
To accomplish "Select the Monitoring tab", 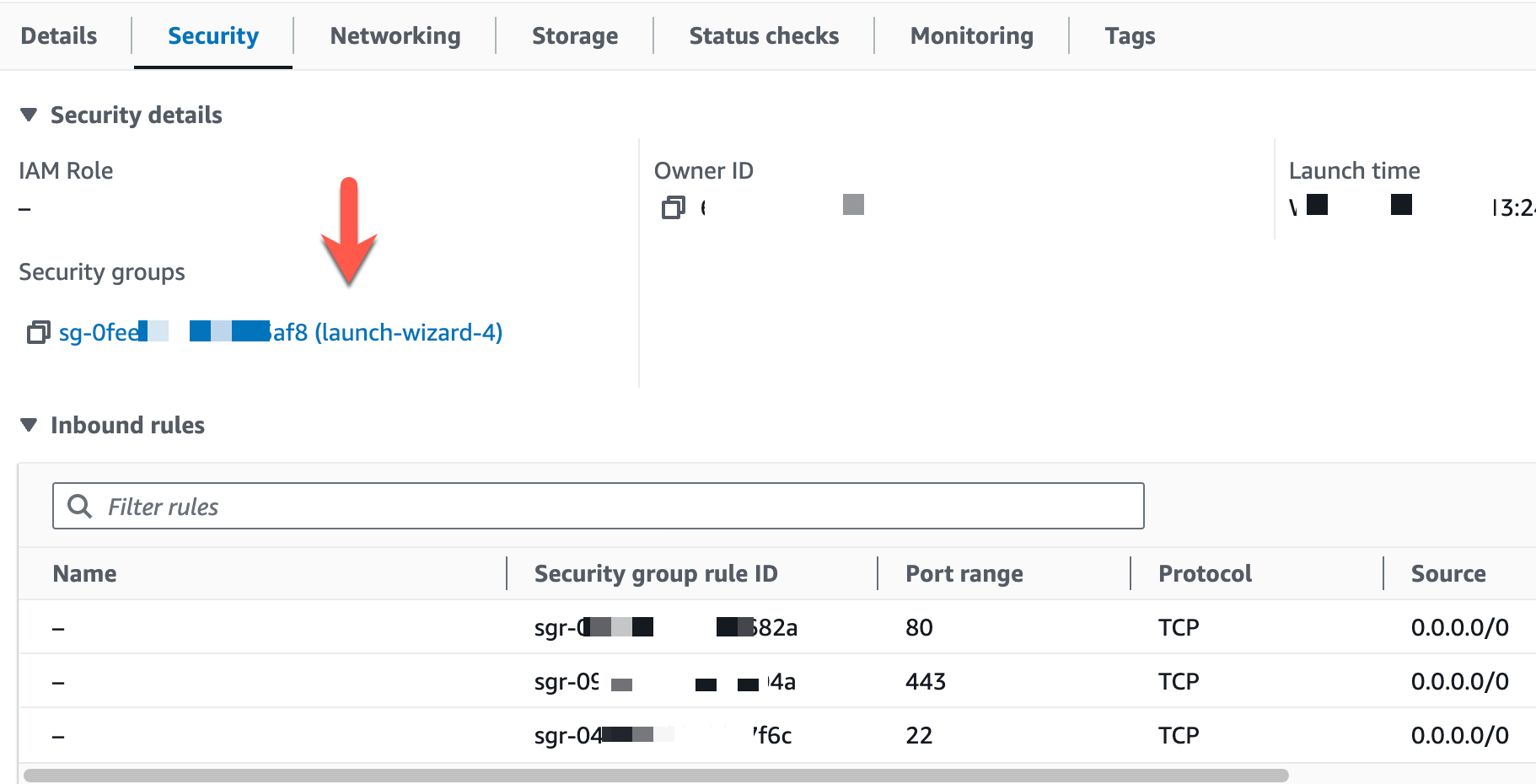I will pyautogui.click(x=971, y=35).
